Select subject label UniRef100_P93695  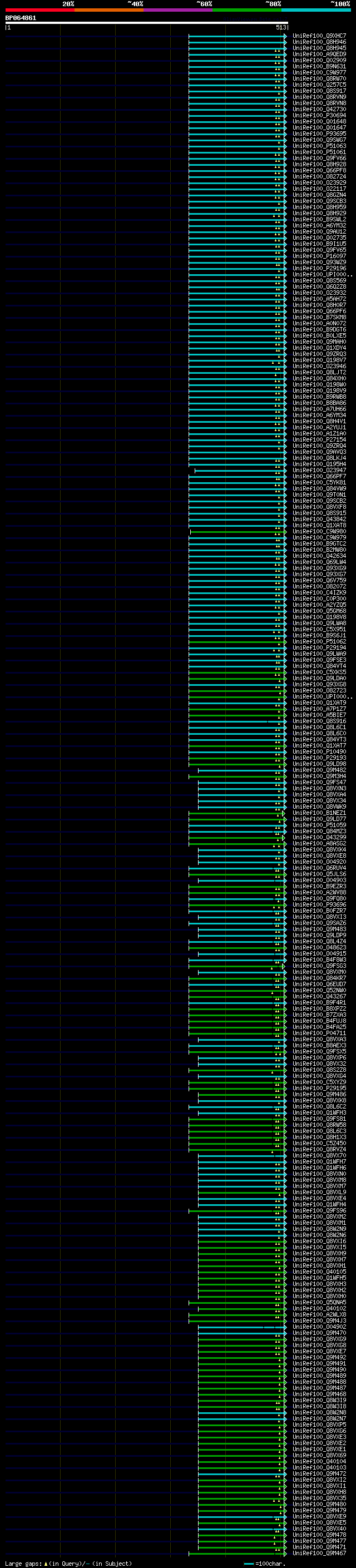point(319,134)
